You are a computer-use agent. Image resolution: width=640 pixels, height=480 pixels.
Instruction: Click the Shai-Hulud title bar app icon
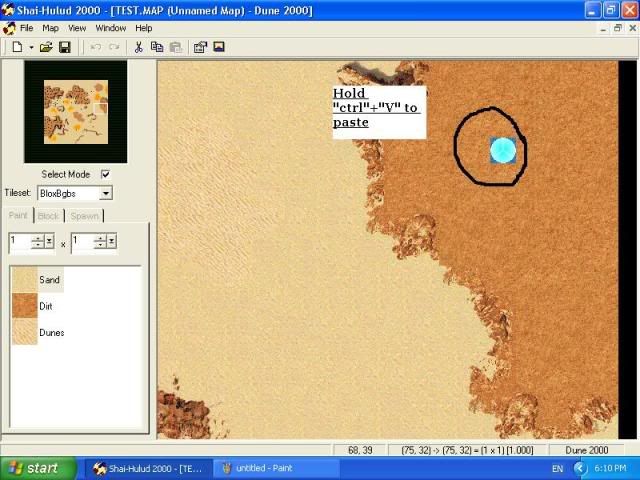click(x=8, y=9)
